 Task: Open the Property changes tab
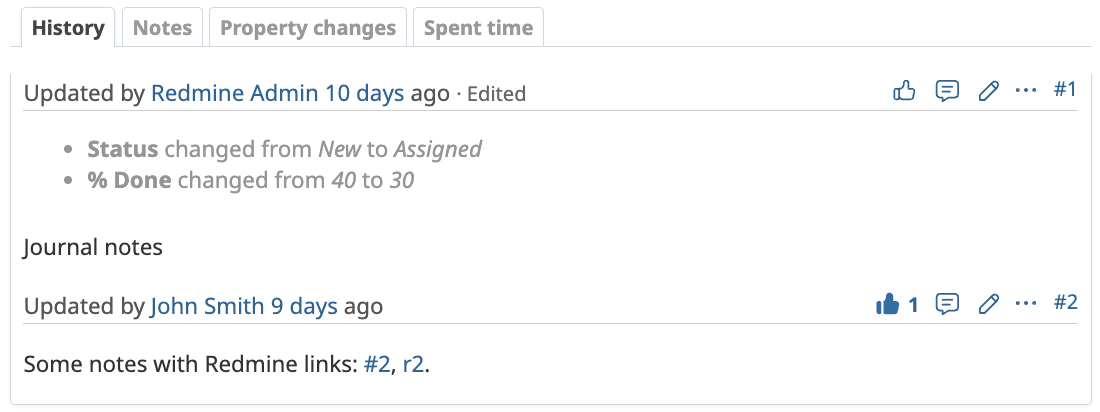pos(308,28)
